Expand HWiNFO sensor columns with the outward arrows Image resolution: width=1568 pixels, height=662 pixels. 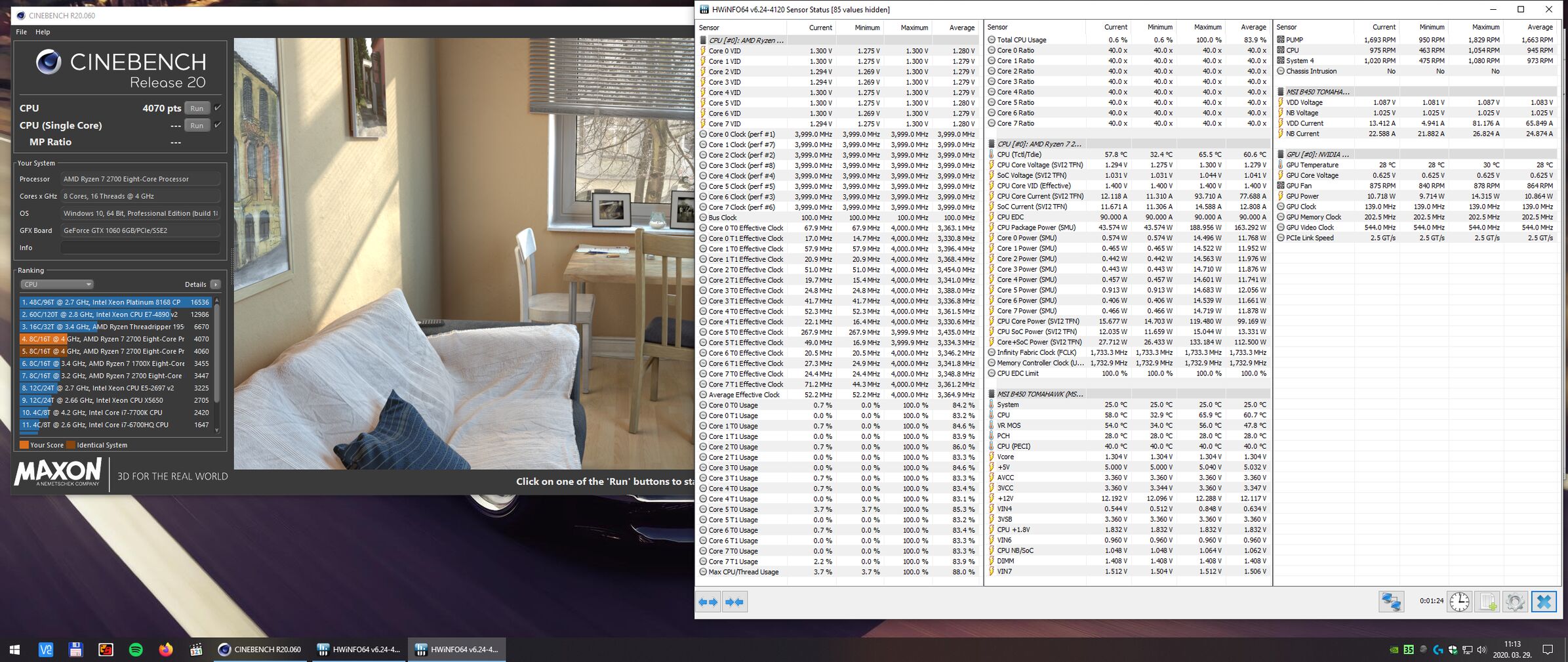click(x=708, y=602)
